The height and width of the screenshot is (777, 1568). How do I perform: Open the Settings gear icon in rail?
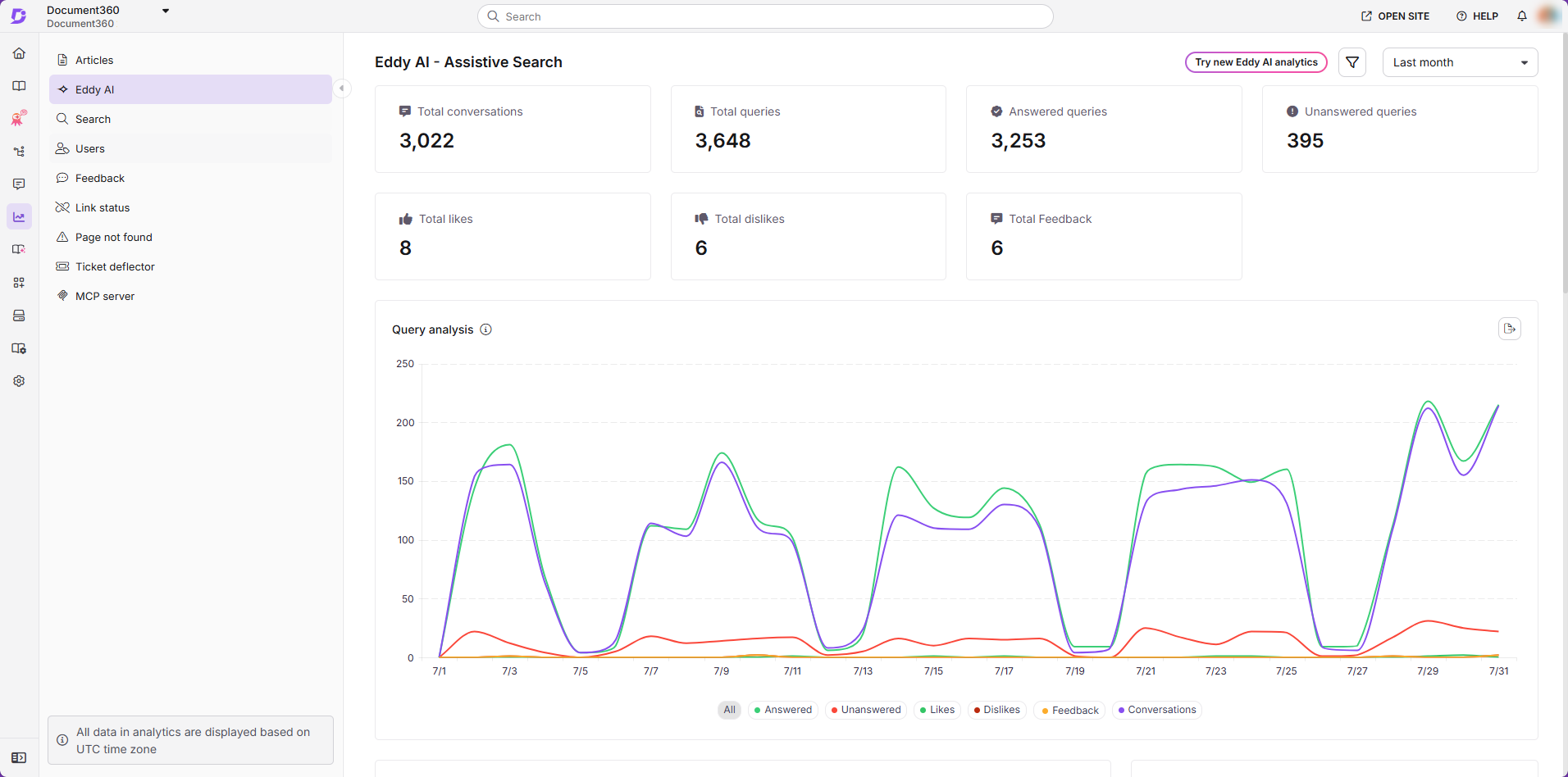pos(19,381)
